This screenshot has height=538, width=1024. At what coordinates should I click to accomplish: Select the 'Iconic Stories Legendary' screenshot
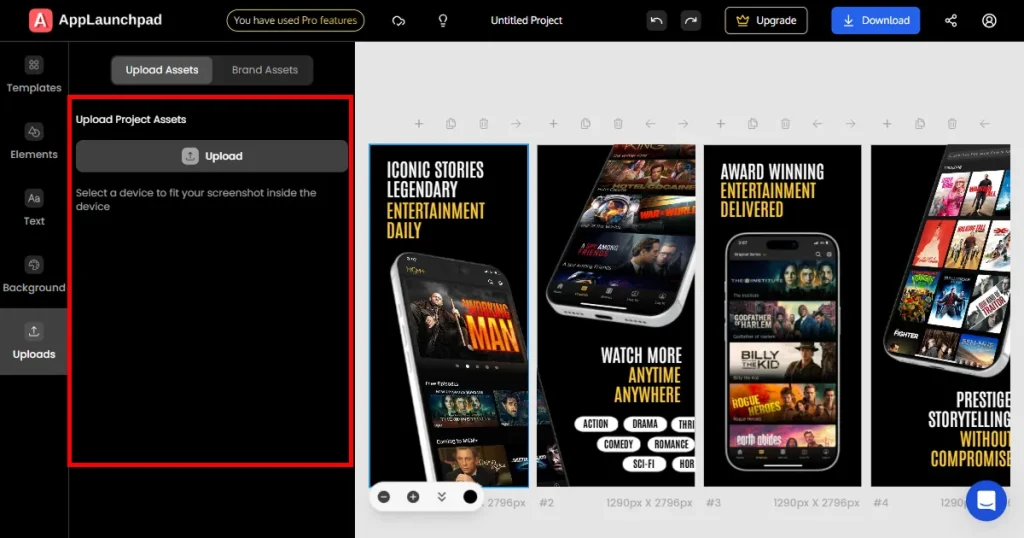tap(449, 315)
